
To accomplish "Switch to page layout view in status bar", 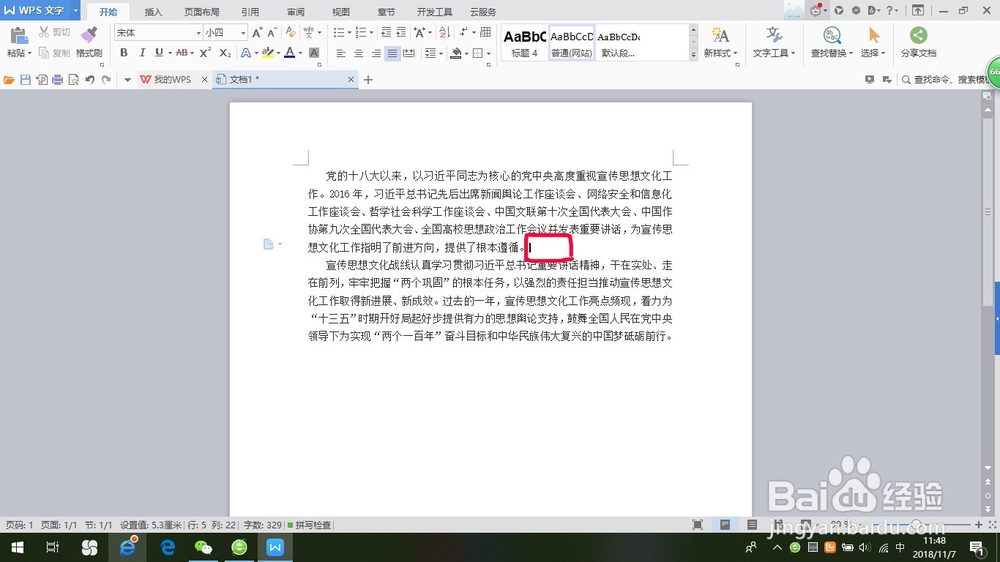I will (x=725, y=524).
